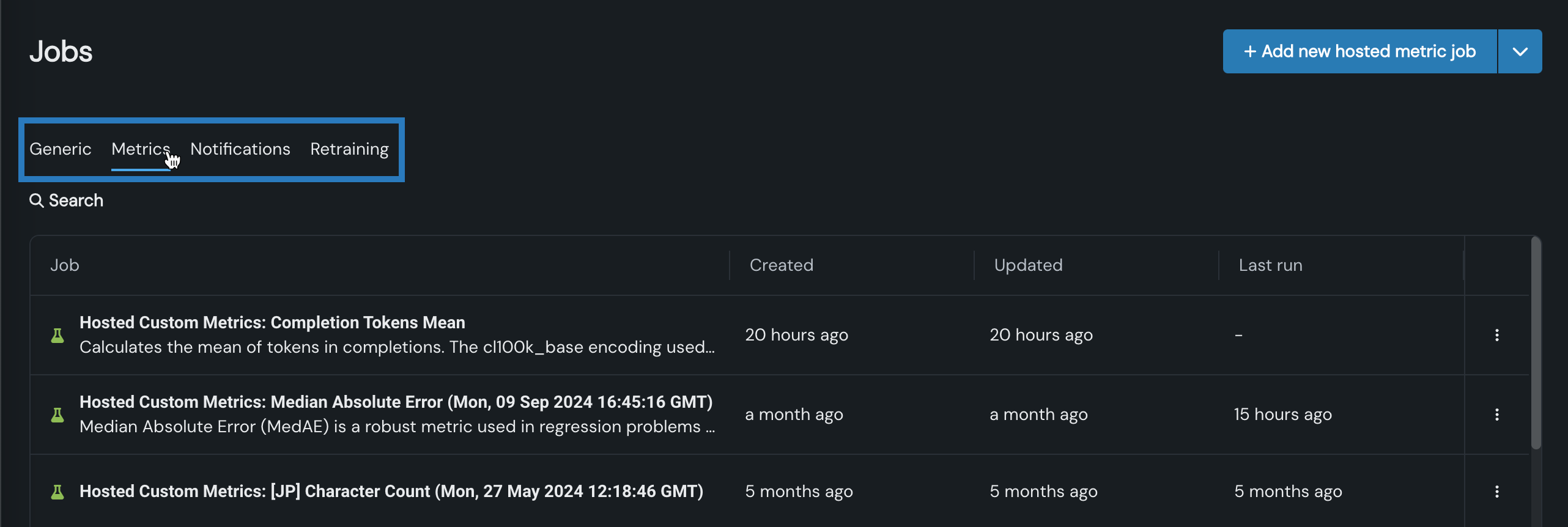The image size is (1568, 527).
Task: Open actions menu for Completion Tokens Mean job
Action: (1496, 335)
